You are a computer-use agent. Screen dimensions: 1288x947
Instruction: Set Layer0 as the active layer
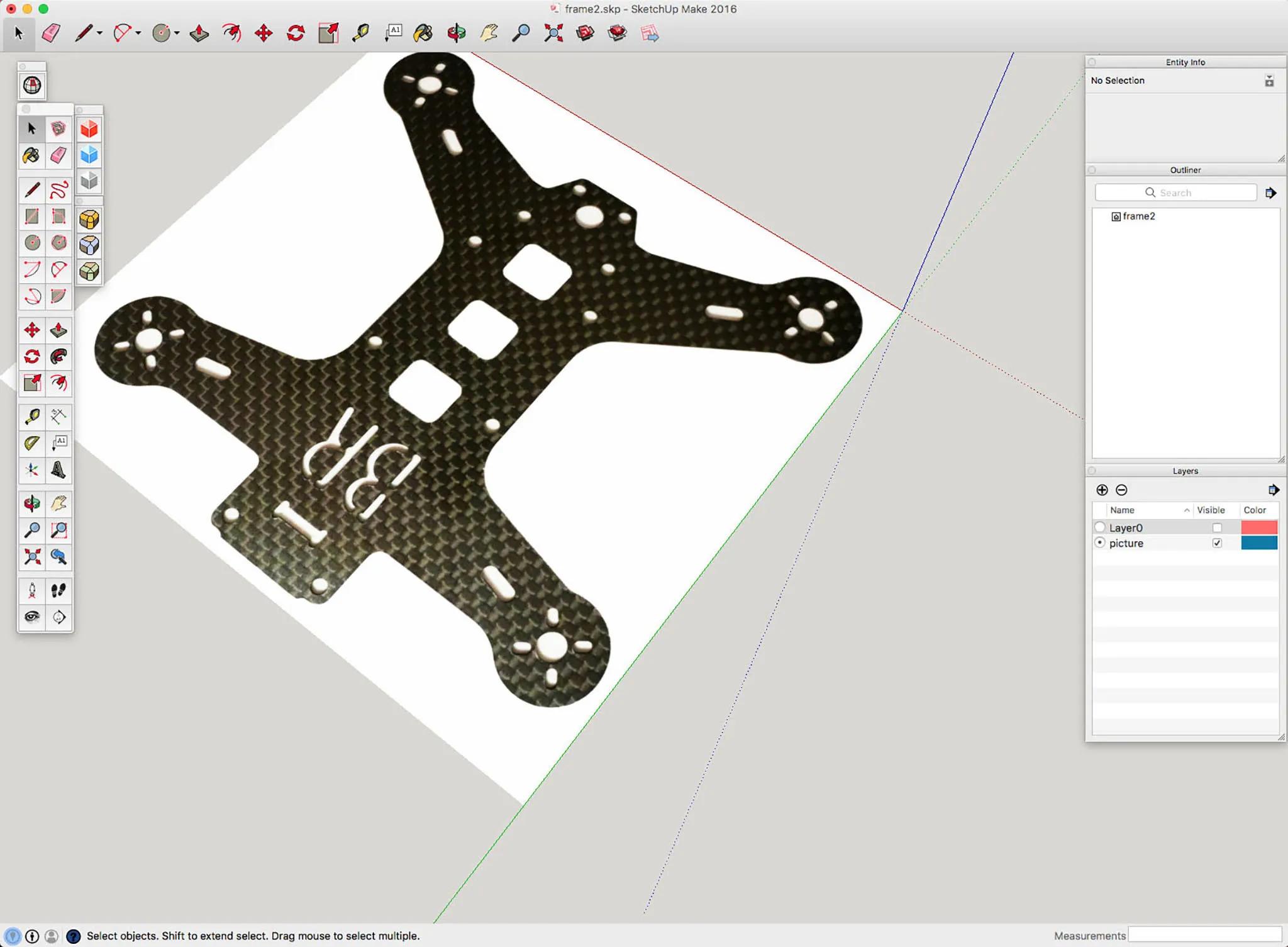point(1100,527)
